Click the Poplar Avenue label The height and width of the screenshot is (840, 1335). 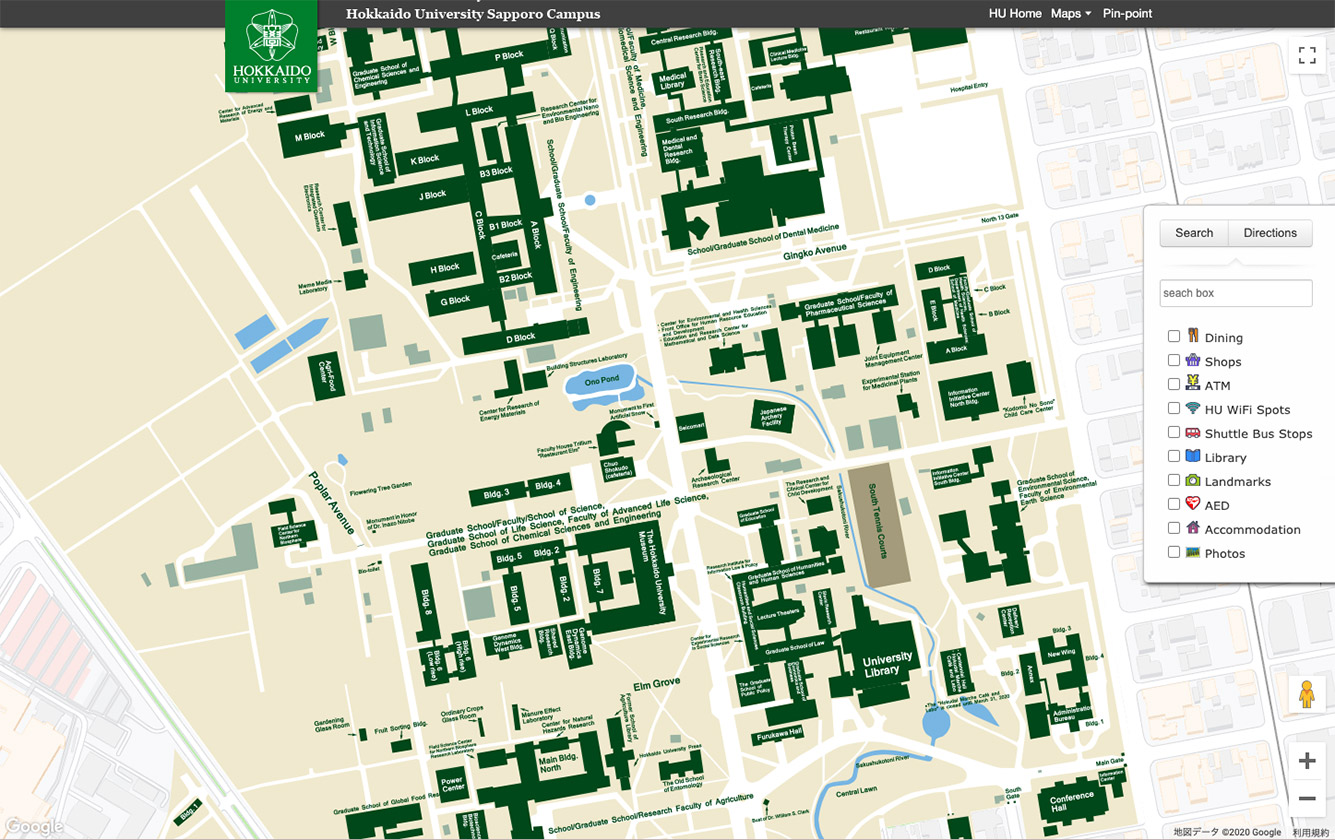coord(332,503)
